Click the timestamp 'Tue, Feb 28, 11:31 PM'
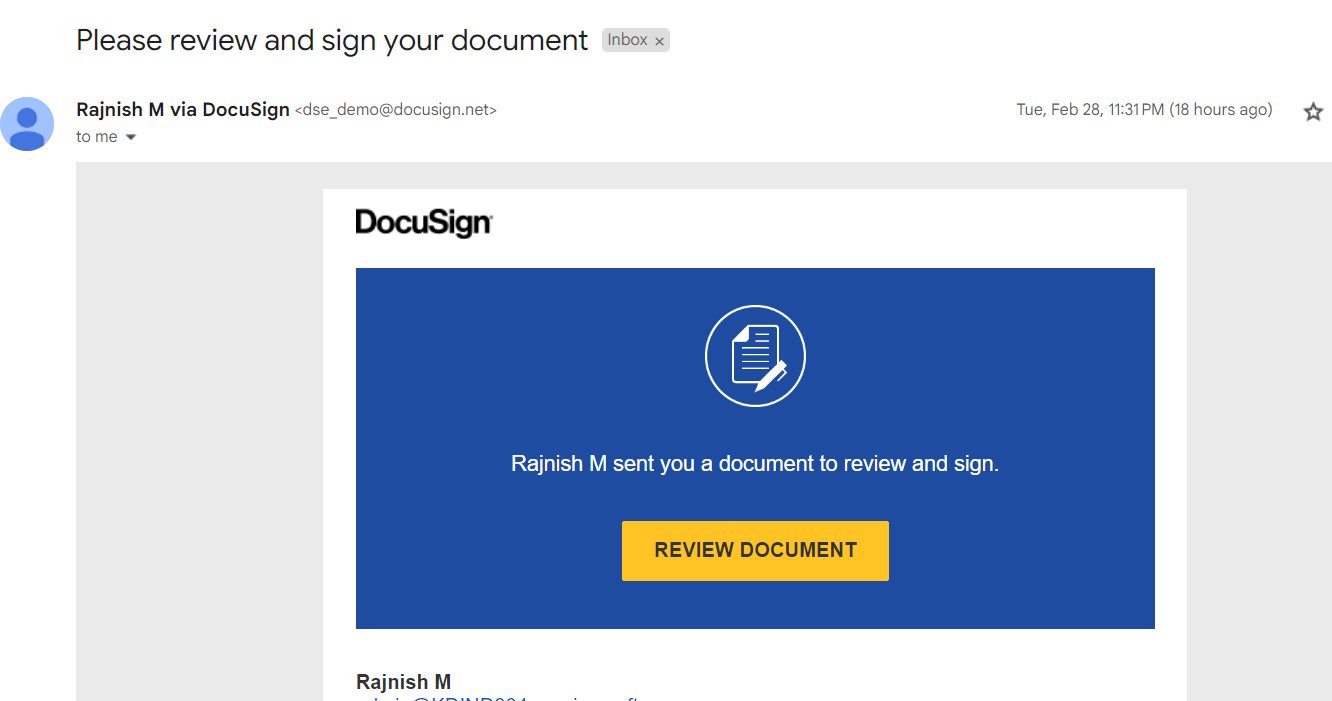Viewport: 1332px width, 701px height. coord(1090,110)
